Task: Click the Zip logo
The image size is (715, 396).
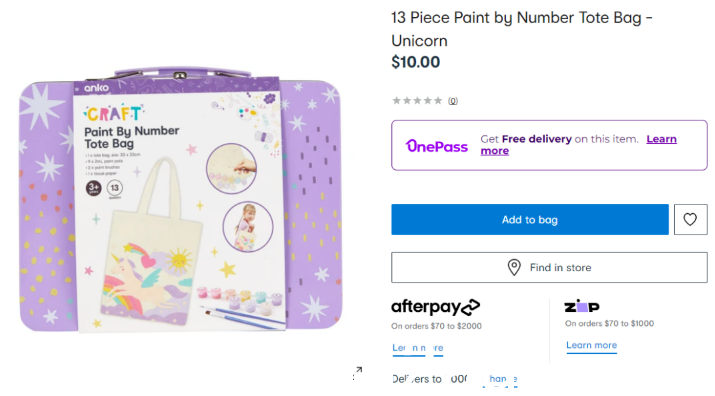Action: [x=582, y=306]
